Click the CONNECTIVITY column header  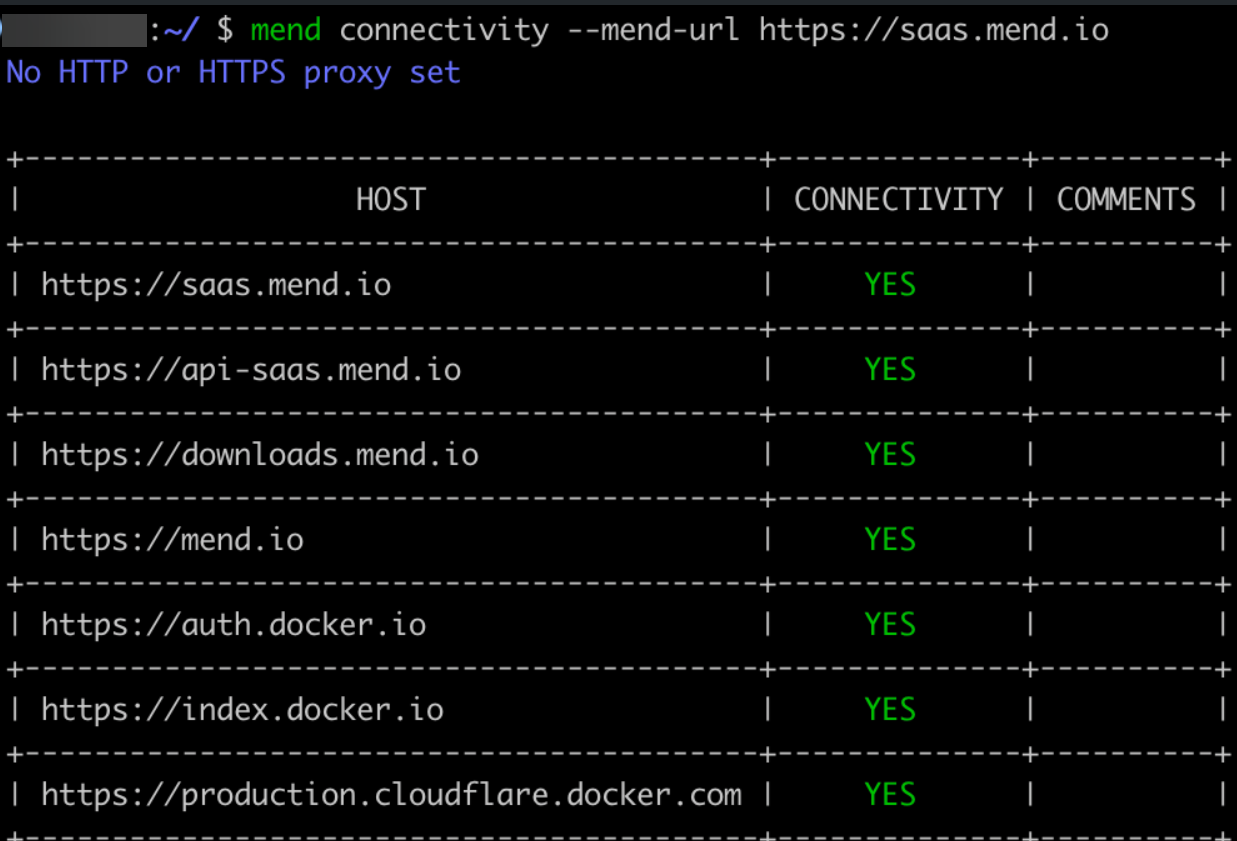coord(898,200)
